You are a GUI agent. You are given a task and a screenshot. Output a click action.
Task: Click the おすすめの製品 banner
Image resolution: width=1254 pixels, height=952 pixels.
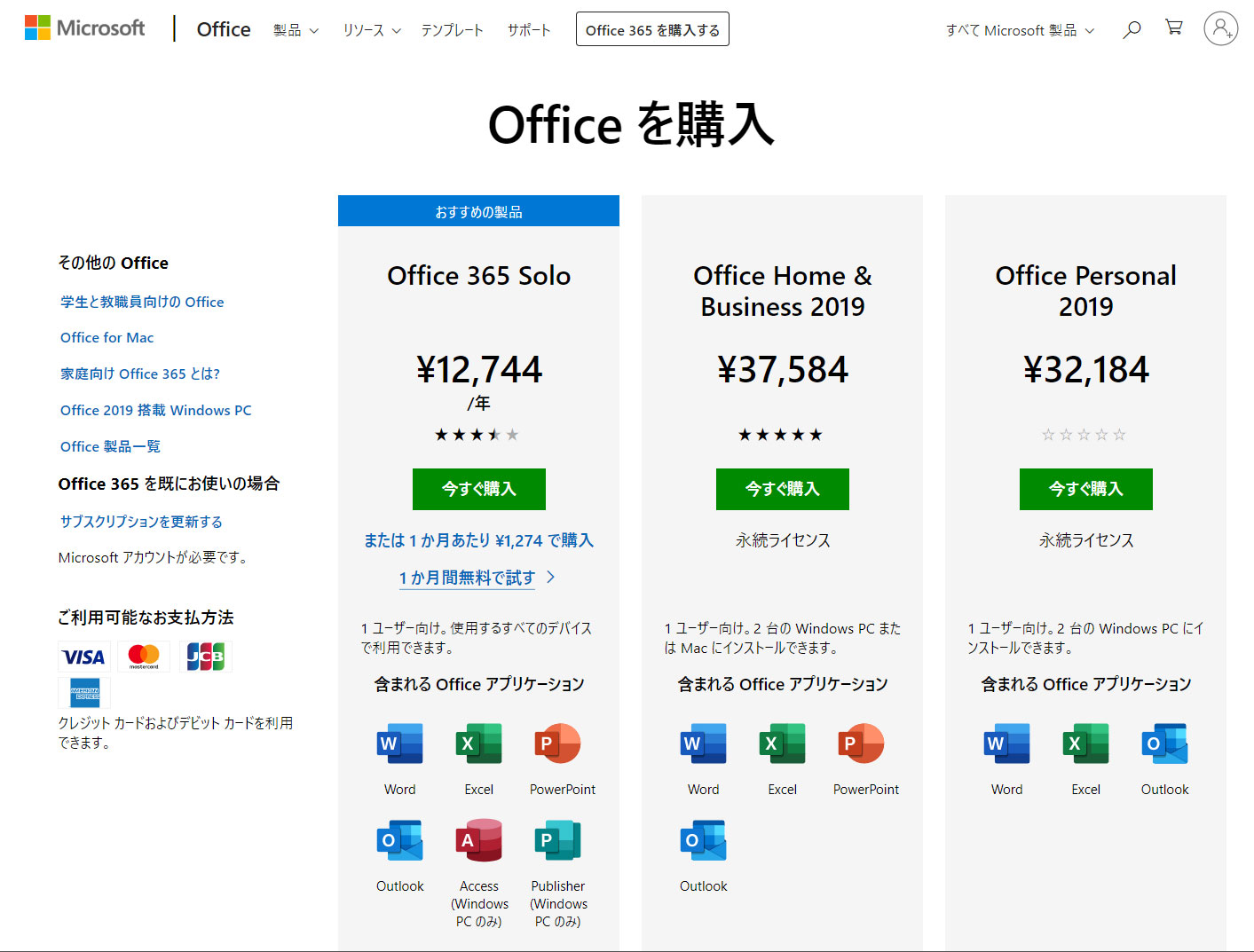pyautogui.click(x=479, y=211)
